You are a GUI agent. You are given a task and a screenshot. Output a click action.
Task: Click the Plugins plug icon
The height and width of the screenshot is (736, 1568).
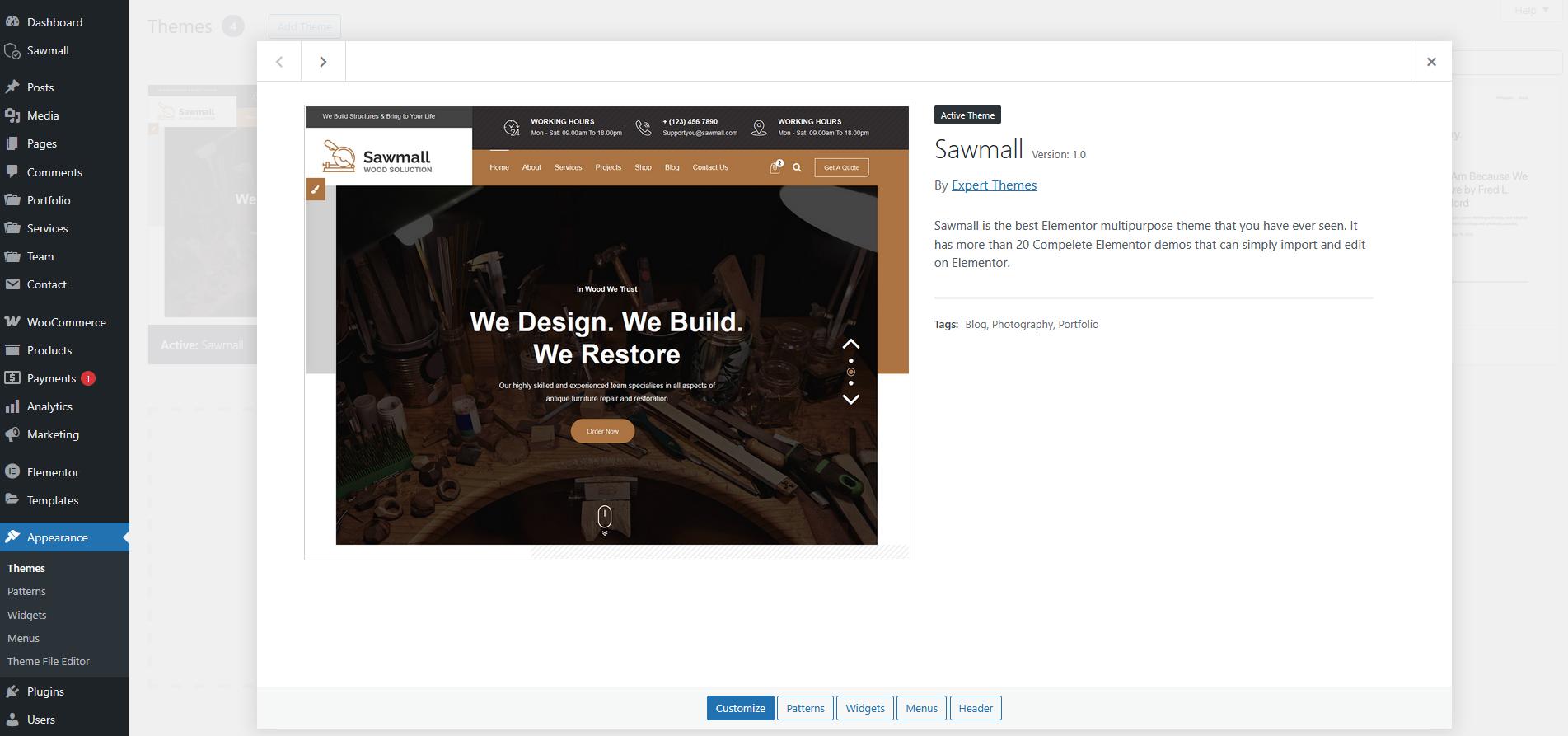click(x=12, y=691)
